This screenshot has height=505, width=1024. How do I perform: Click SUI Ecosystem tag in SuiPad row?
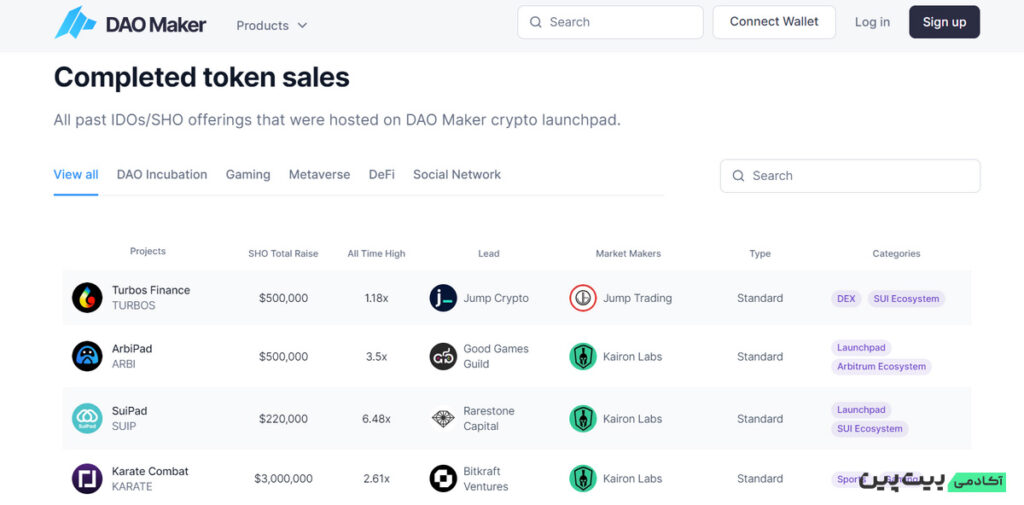(869, 429)
